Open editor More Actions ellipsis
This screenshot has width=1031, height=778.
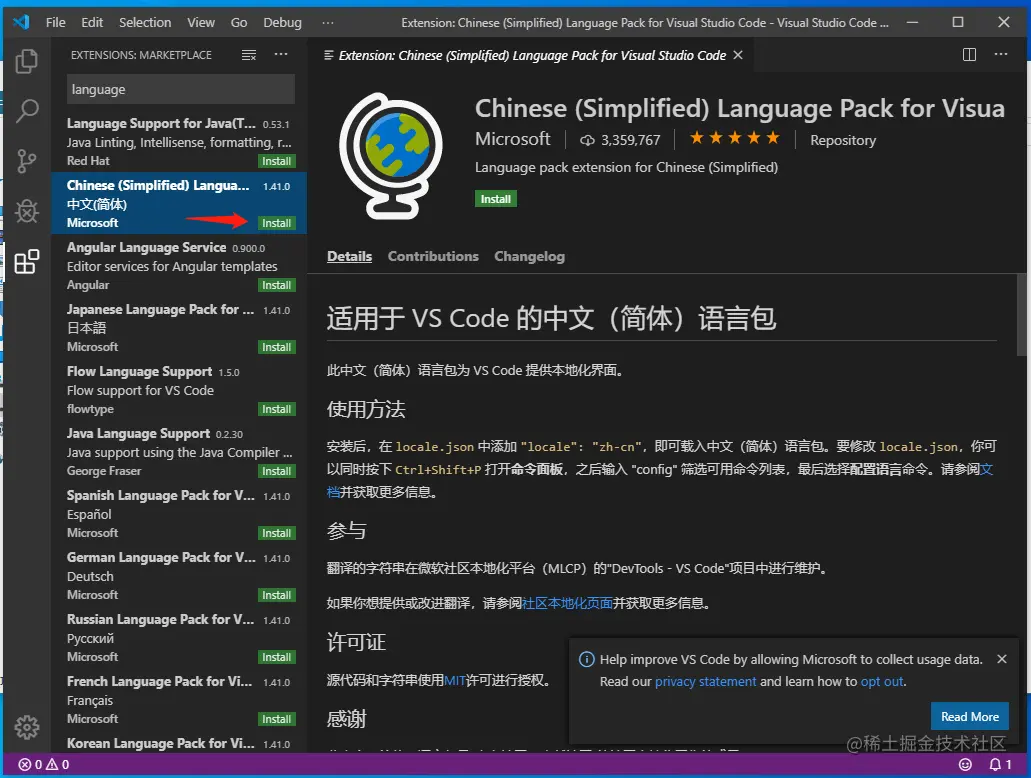1001,55
